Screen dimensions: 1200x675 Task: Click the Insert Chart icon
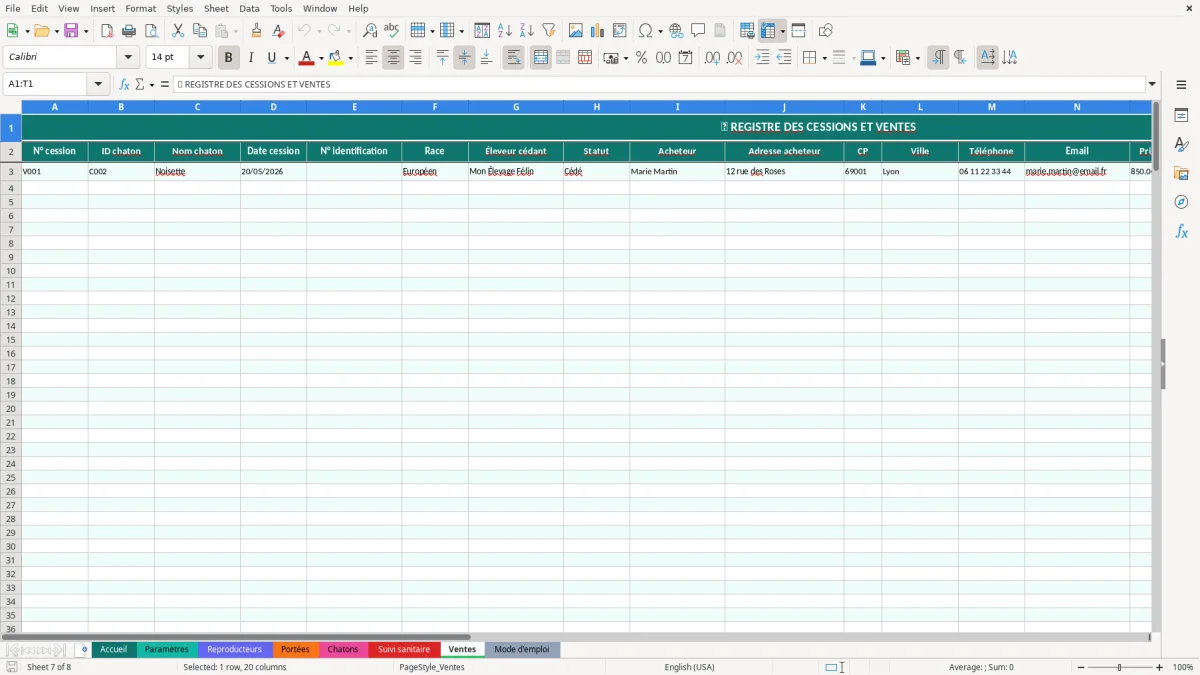pyautogui.click(x=598, y=31)
